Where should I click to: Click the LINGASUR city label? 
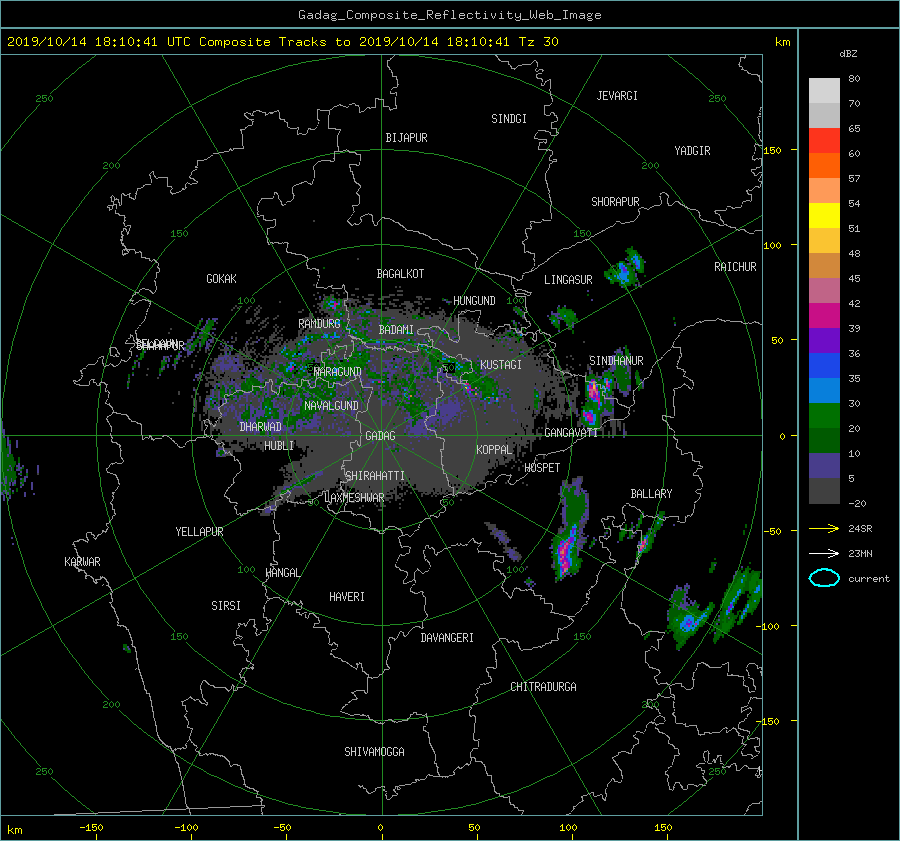(568, 280)
